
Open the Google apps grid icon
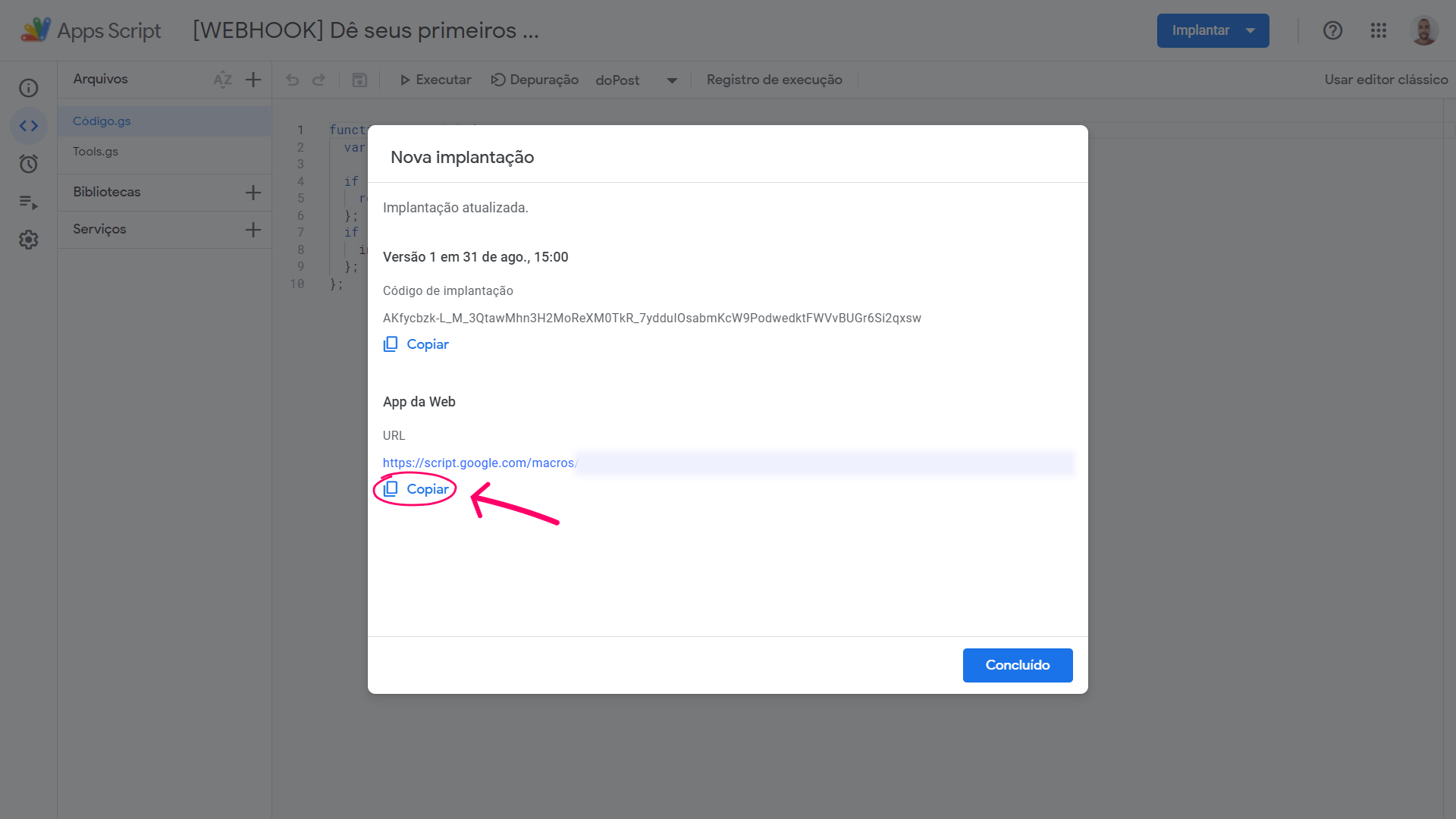coord(1379,30)
